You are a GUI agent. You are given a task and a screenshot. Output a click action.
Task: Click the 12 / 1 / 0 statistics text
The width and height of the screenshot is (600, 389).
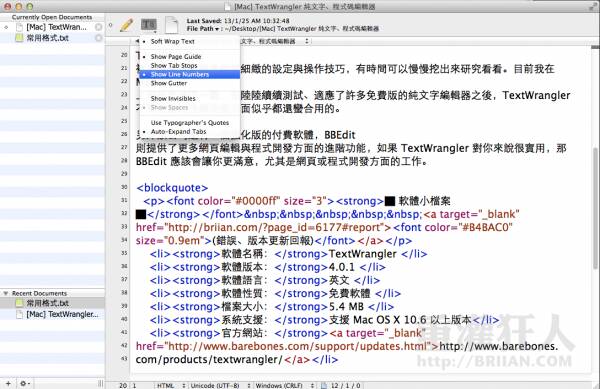(x=346, y=386)
